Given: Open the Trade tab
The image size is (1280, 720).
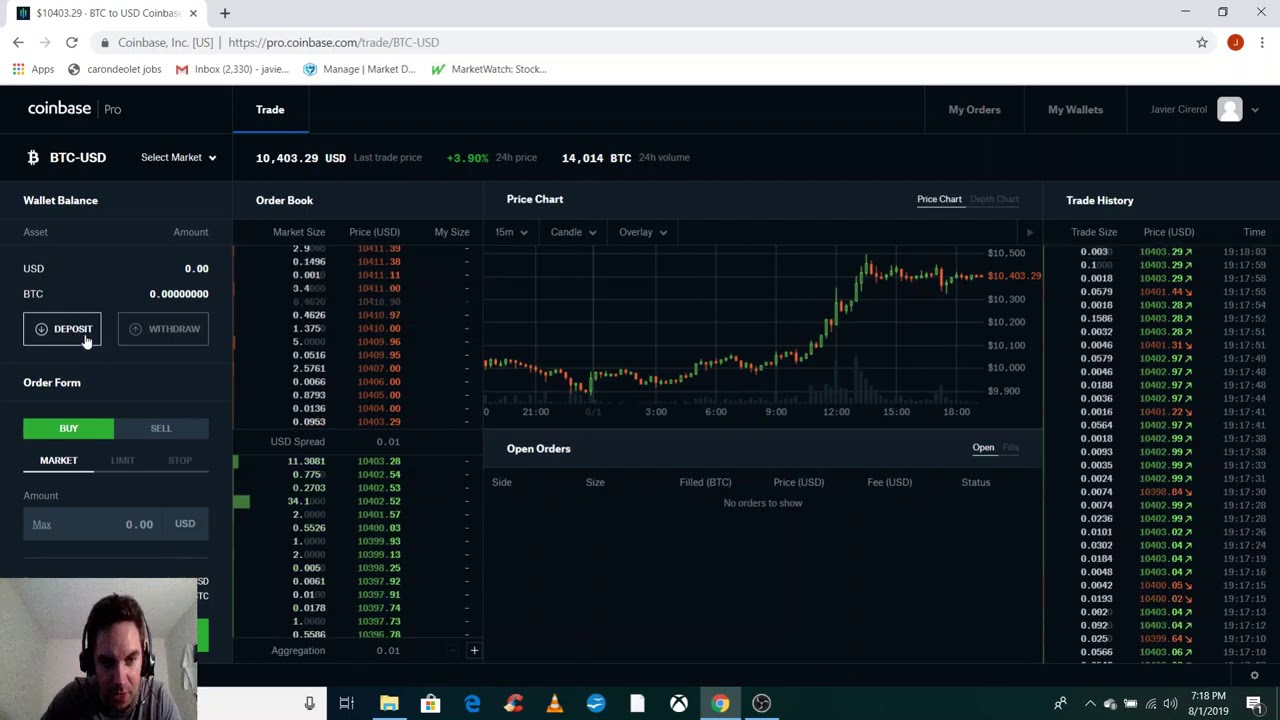Looking at the screenshot, I should (x=270, y=110).
